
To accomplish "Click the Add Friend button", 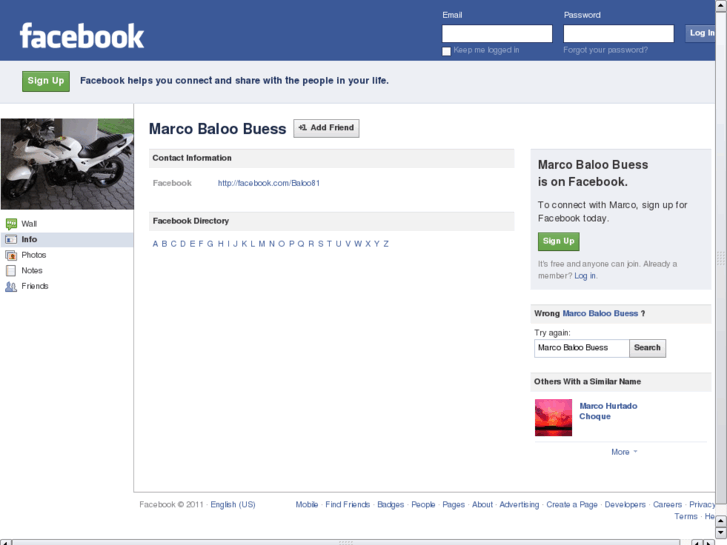I will (x=326, y=128).
